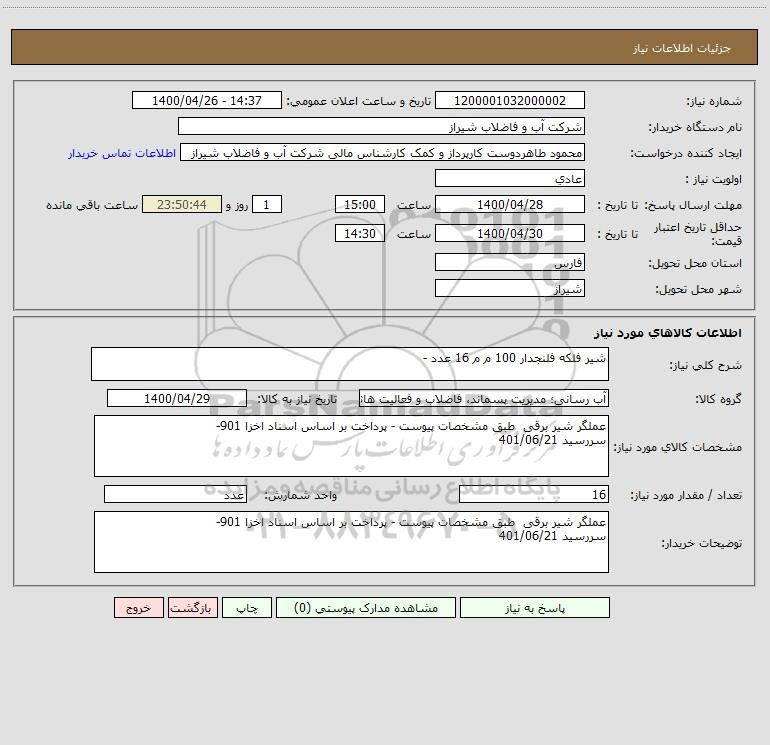
Task: Click the label ایجاد کننده درخواست
Action: pyautogui.click(x=686, y=153)
